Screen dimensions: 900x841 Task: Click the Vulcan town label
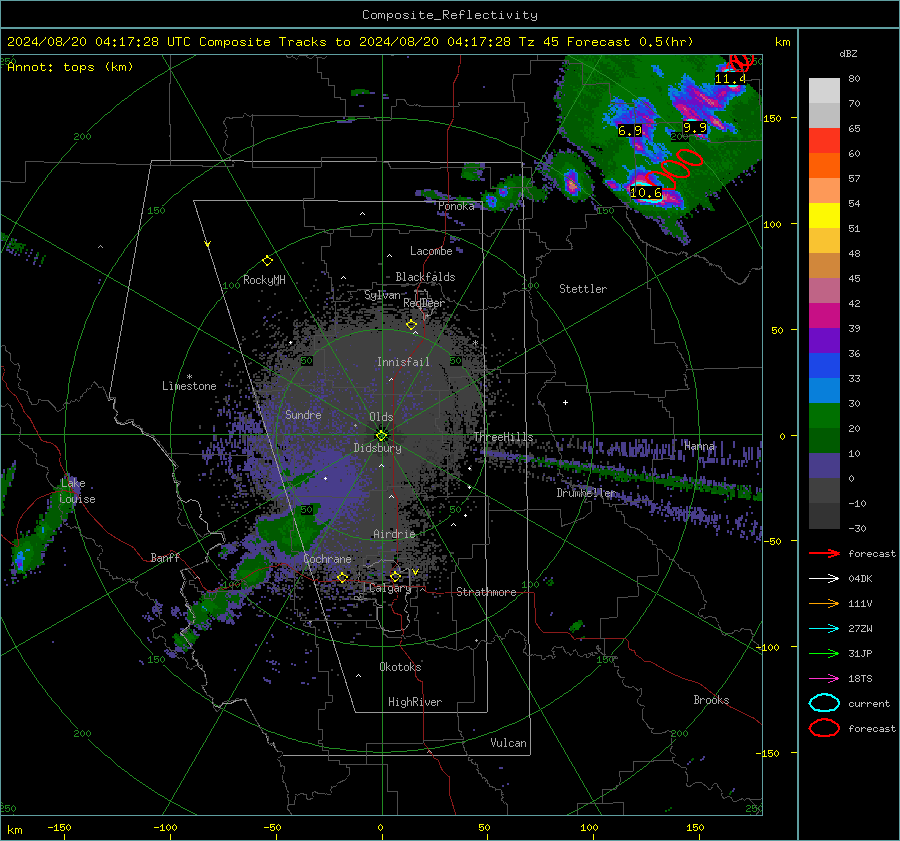(508, 743)
